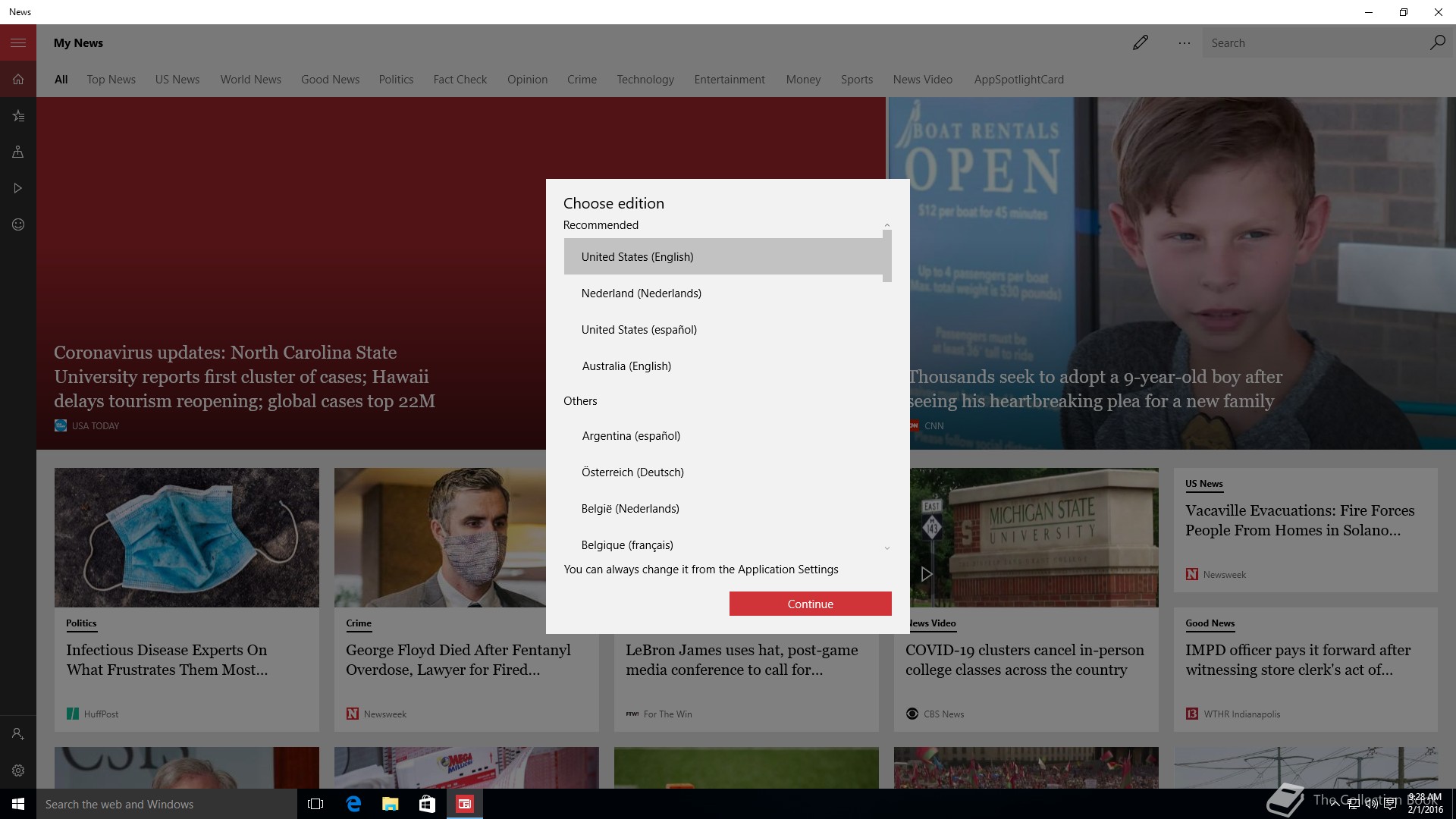Image resolution: width=1456 pixels, height=819 pixels.
Task: Click the taskbar search box
Action: click(167, 804)
